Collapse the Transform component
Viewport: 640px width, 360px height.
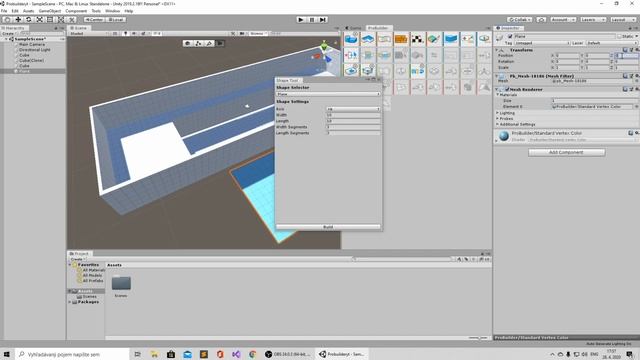(x=497, y=50)
